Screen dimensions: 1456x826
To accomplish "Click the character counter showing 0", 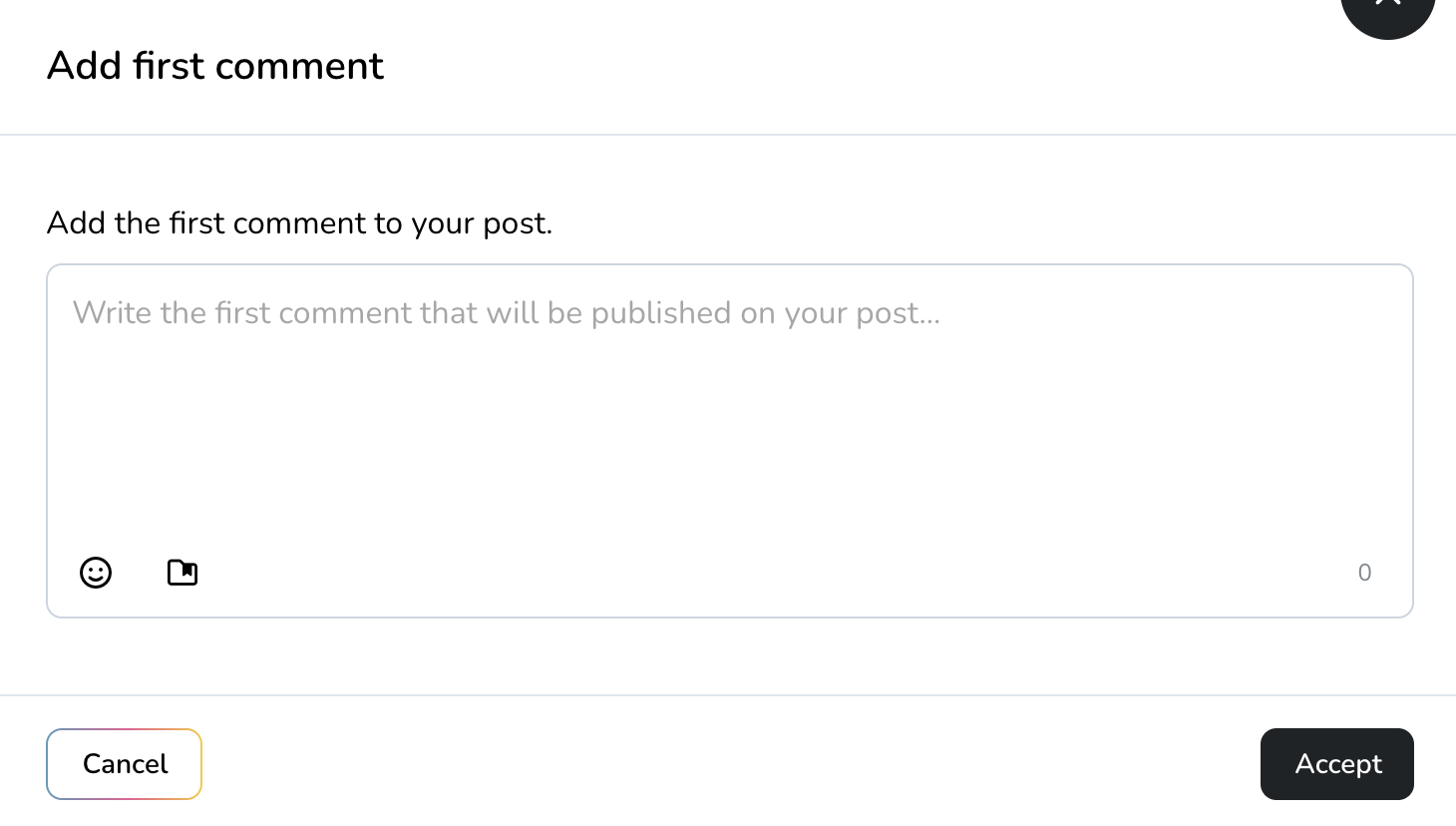I will (1364, 573).
